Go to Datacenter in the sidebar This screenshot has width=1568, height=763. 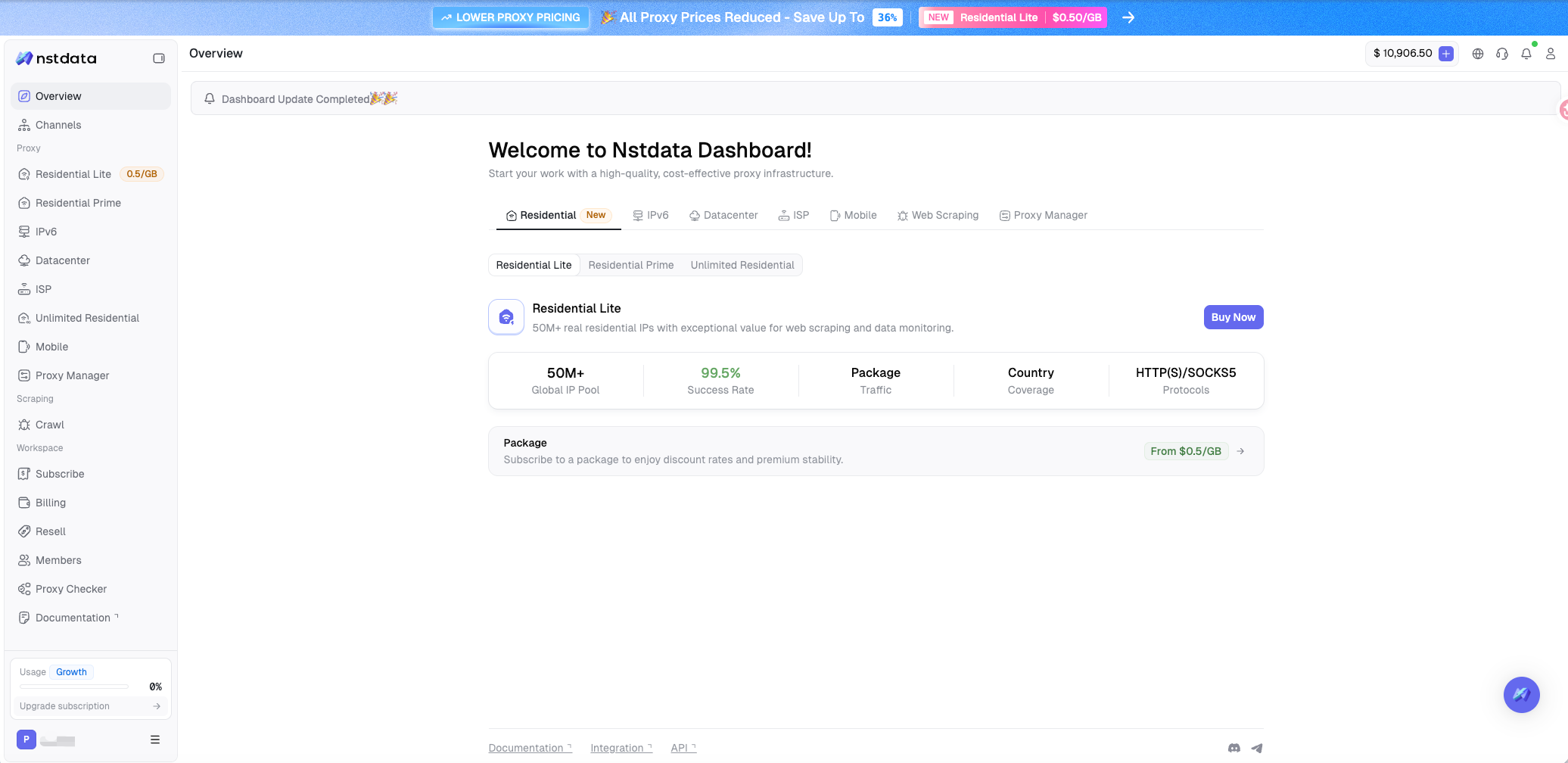[91, 260]
